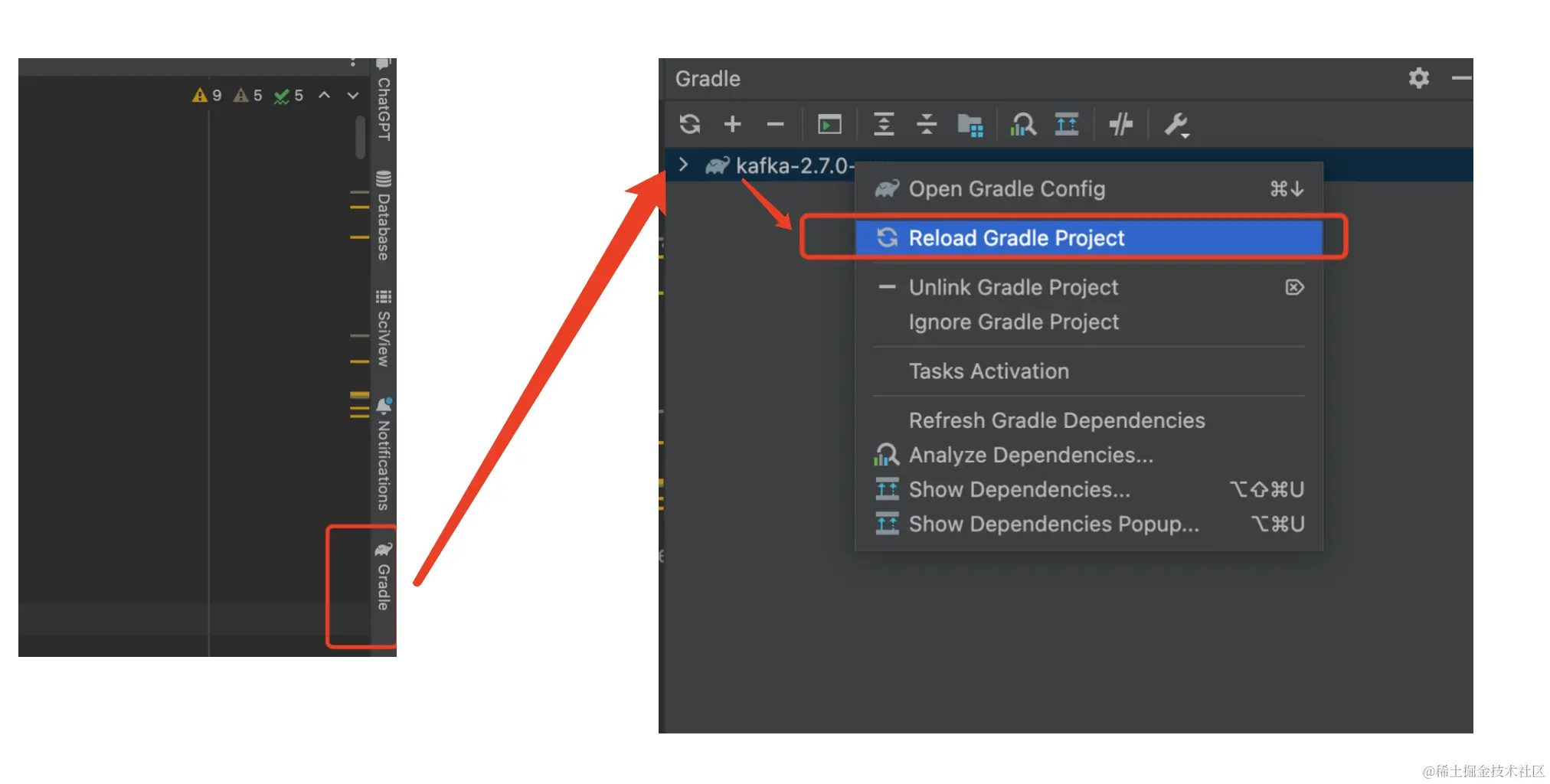This screenshot has width=1550, height=784.
Task: Click the Analyze Dependencies toolbar icon
Action: [1023, 124]
